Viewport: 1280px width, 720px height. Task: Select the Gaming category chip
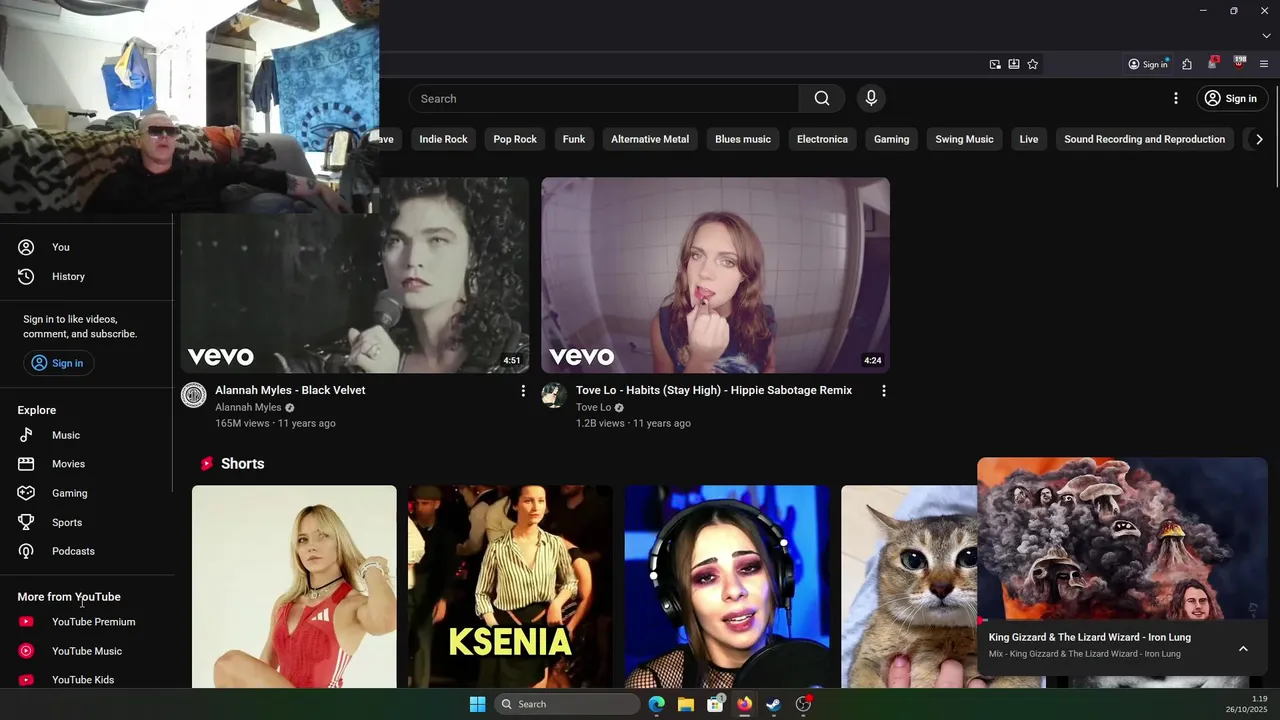tap(892, 139)
